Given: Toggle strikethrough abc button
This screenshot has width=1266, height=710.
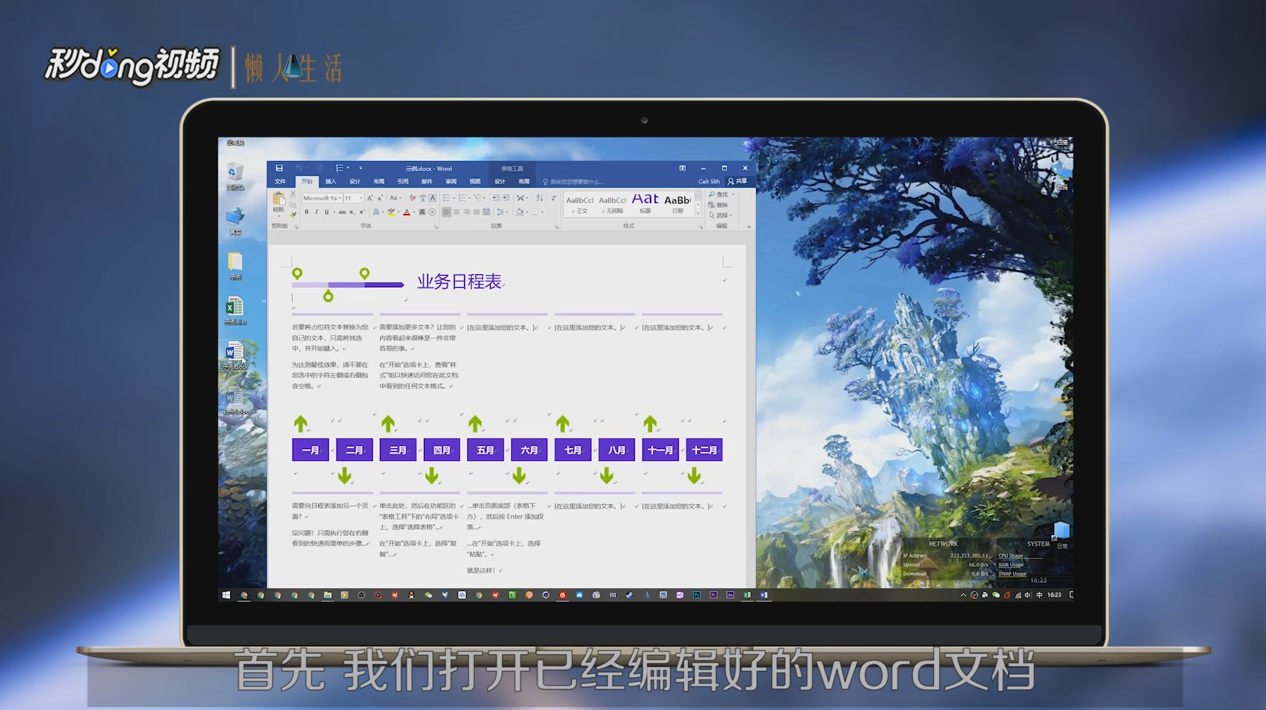Looking at the screenshot, I should (x=342, y=212).
